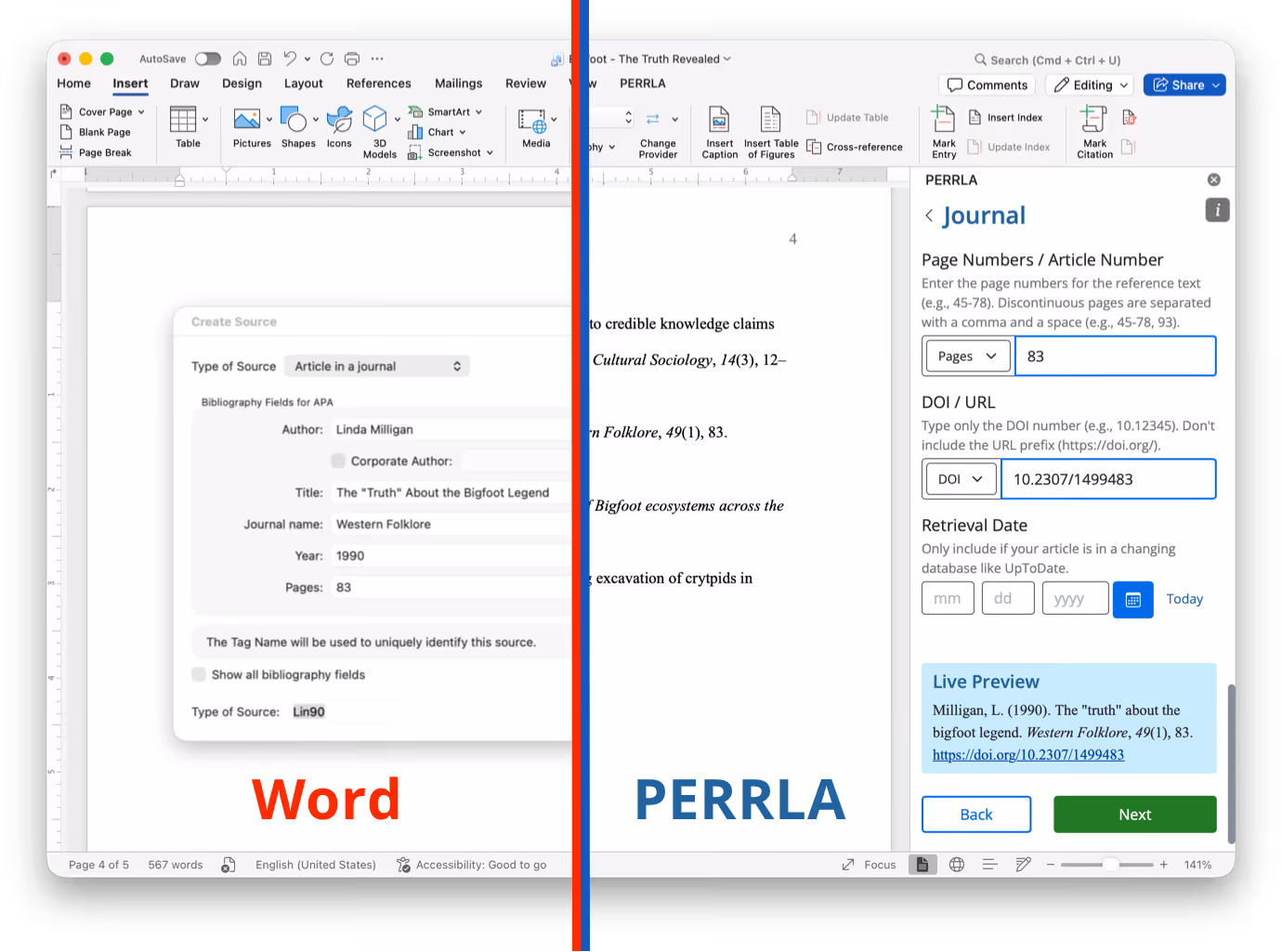Click Mark Entry for index
The height and width of the screenshot is (952, 1282).
coord(944,133)
